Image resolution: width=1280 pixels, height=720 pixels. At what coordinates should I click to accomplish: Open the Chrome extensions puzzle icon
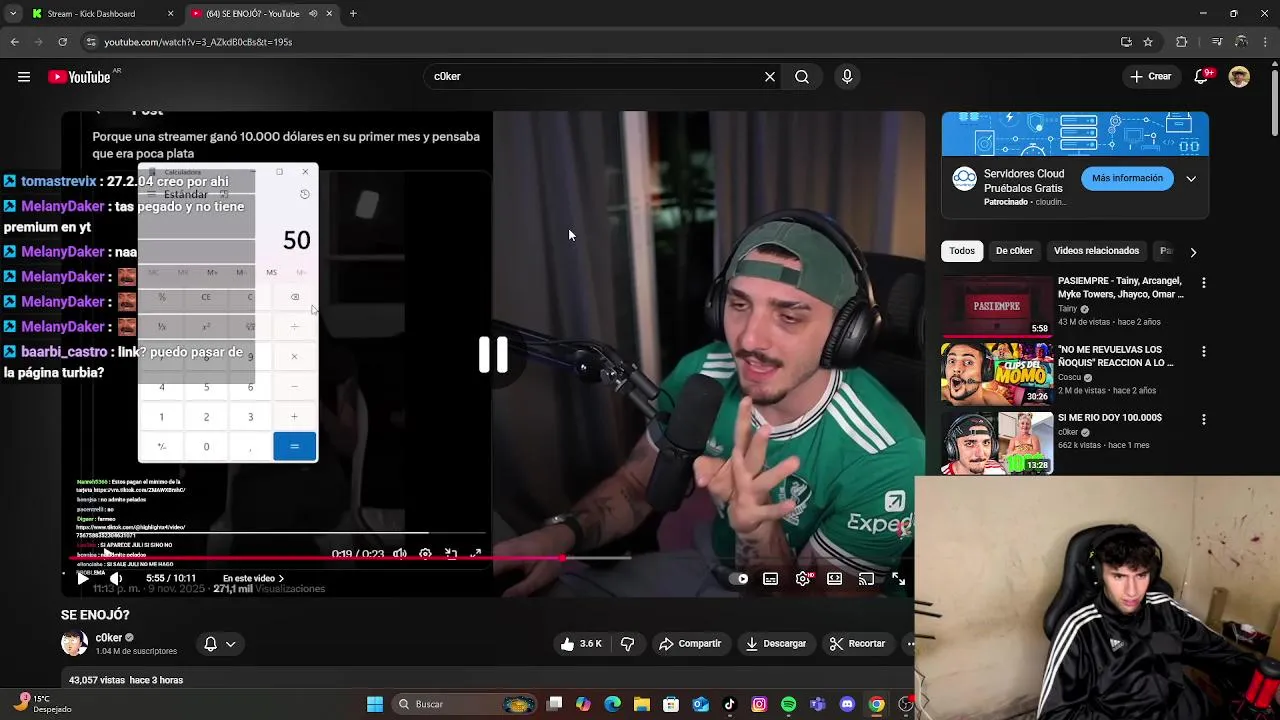1182,42
